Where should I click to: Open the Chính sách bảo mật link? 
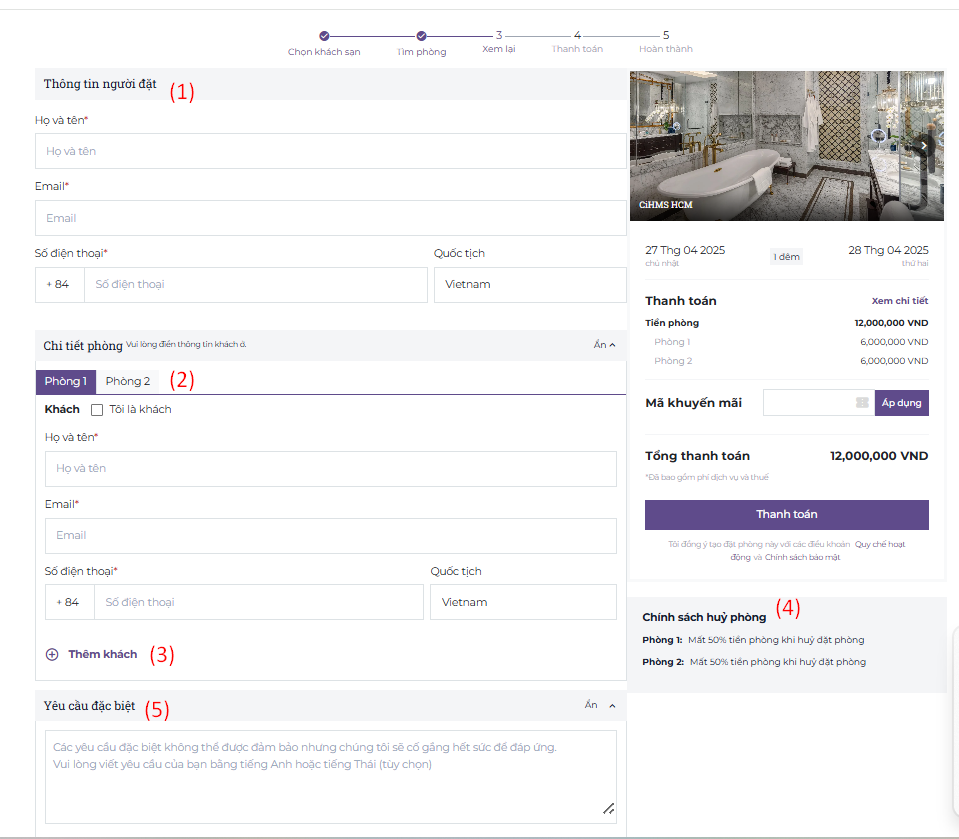pos(802,557)
